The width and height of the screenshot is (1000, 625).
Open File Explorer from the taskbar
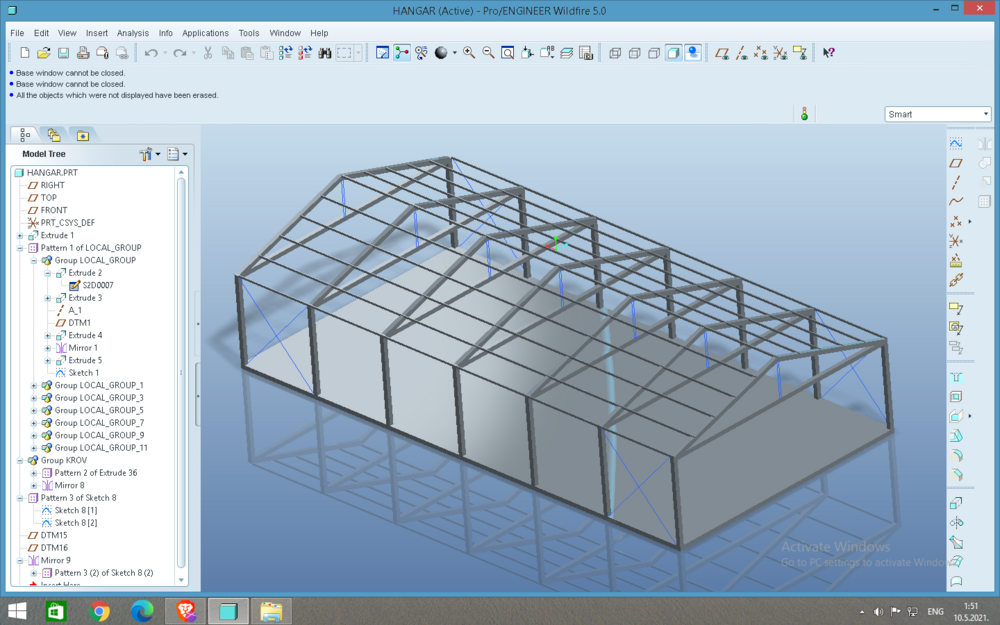(x=271, y=611)
